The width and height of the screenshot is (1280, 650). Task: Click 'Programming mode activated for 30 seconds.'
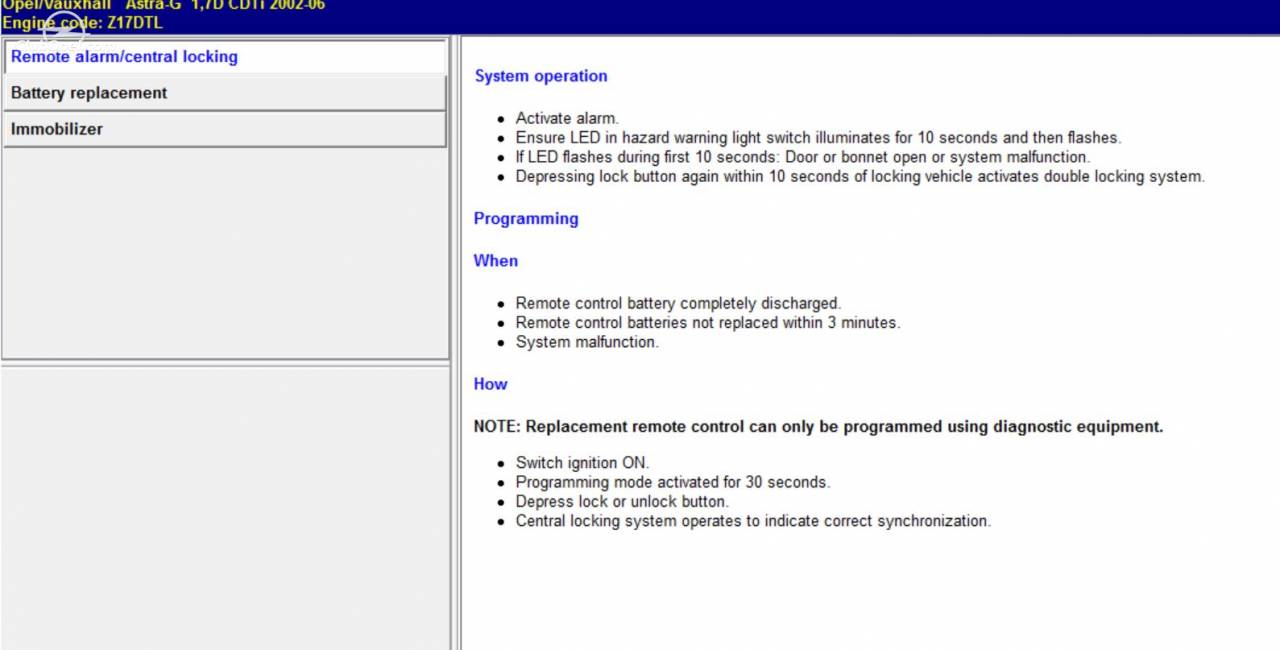click(x=673, y=482)
